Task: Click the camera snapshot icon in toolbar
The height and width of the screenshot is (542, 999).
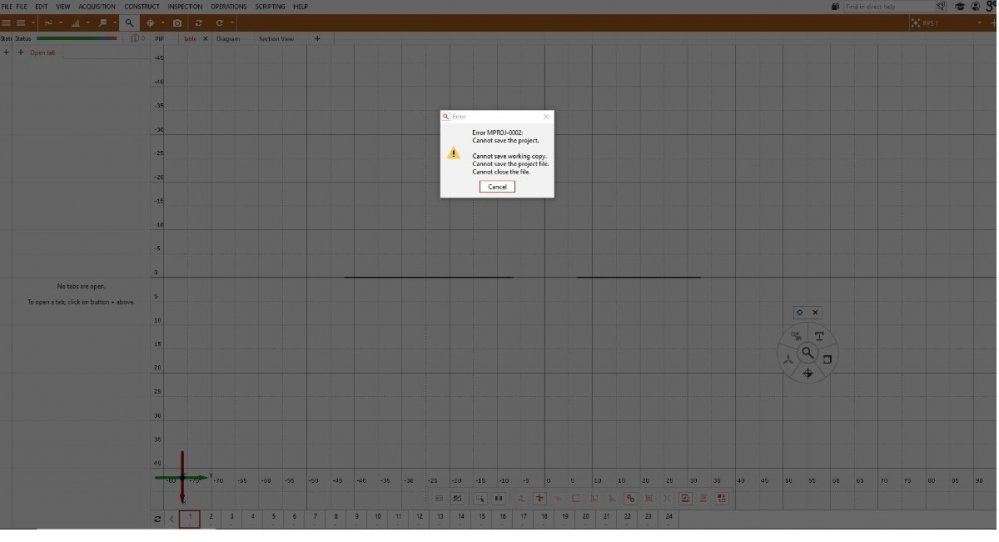Action: [178, 23]
